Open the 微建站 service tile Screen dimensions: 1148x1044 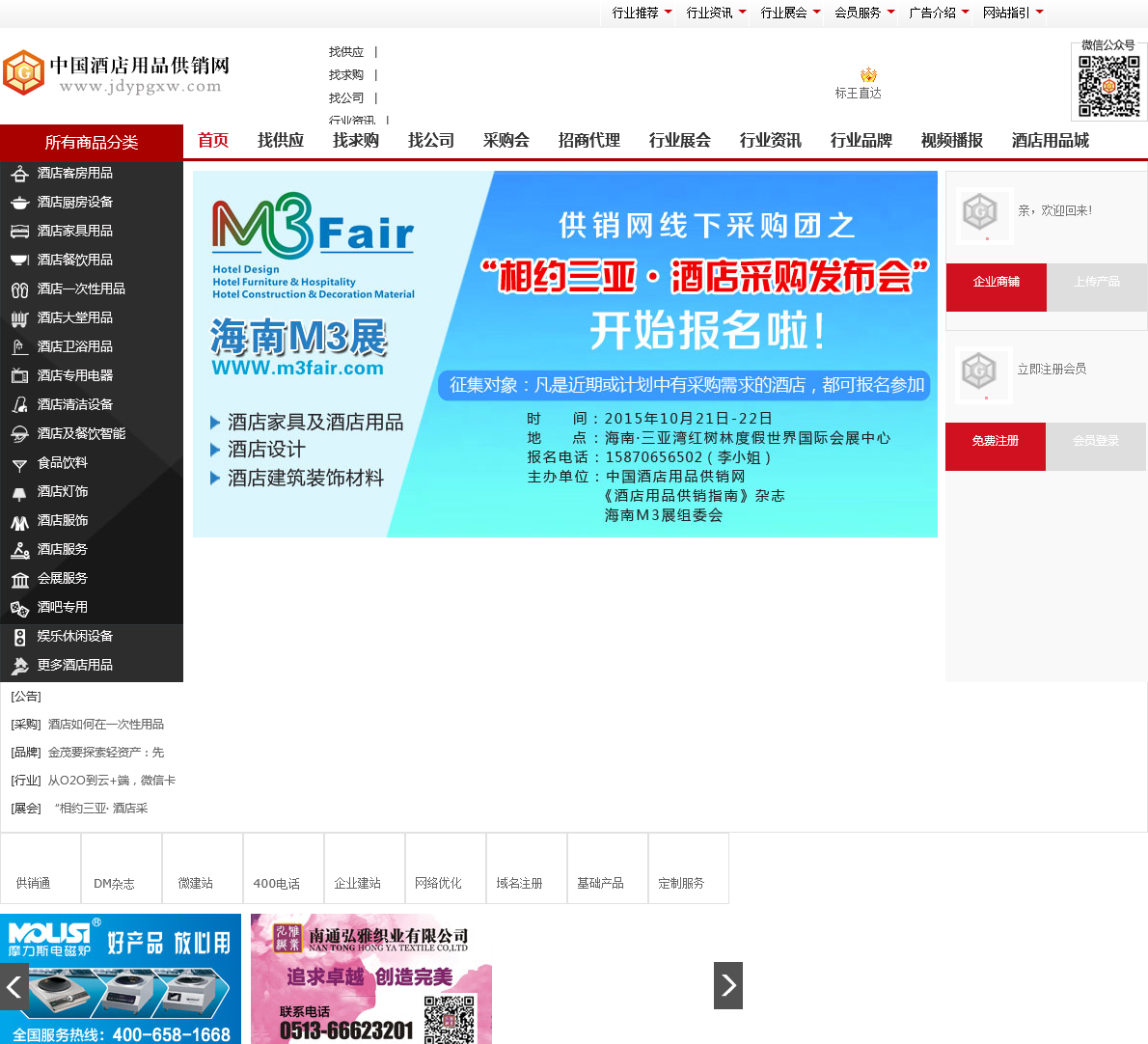pos(203,868)
